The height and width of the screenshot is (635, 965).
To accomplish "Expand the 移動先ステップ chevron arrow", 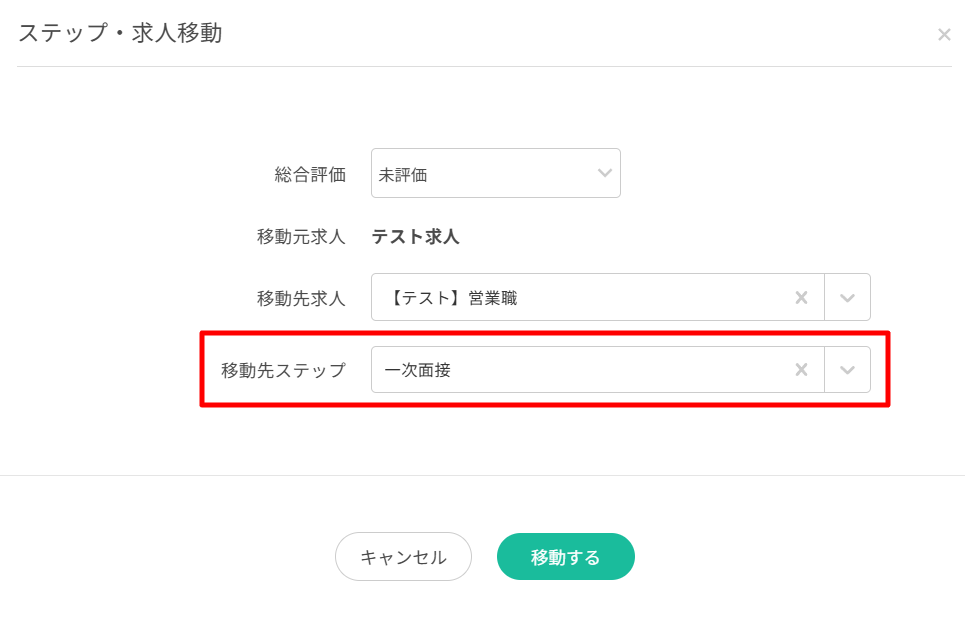I will coord(847,370).
